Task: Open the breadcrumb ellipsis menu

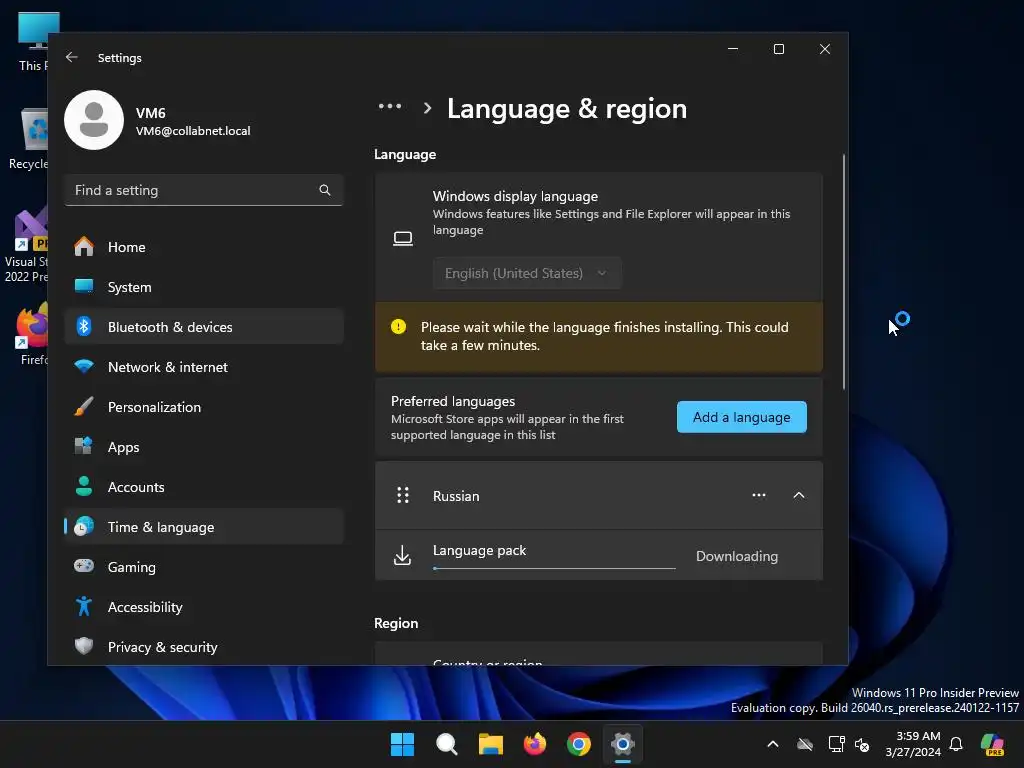Action: pyautogui.click(x=390, y=106)
